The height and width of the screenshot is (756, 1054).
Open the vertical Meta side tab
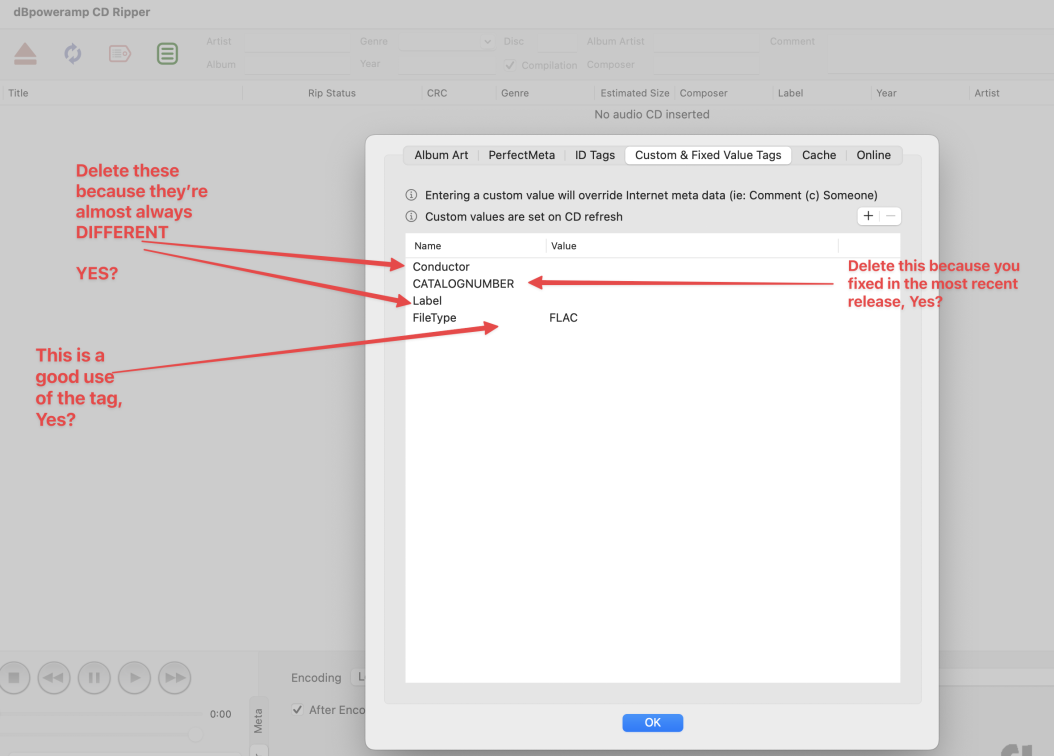coord(258,720)
